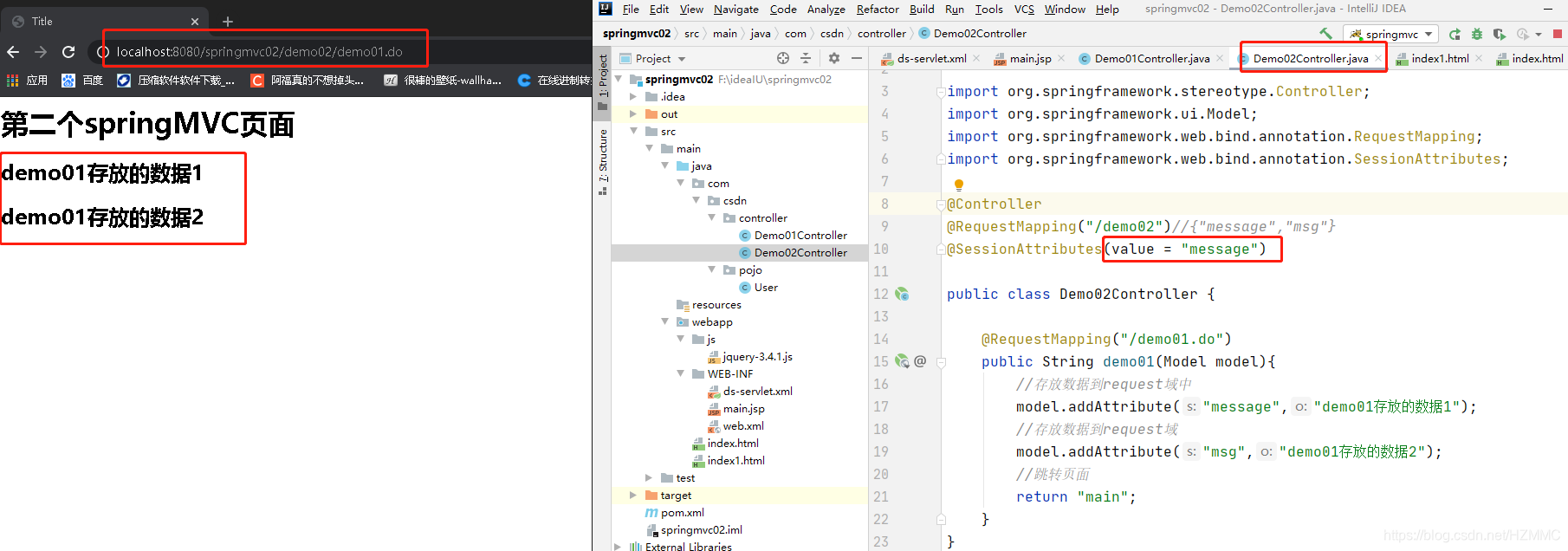The height and width of the screenshot is (551, 1568).
Task: Close the main.jsp tab
Action: point(1061,59)
